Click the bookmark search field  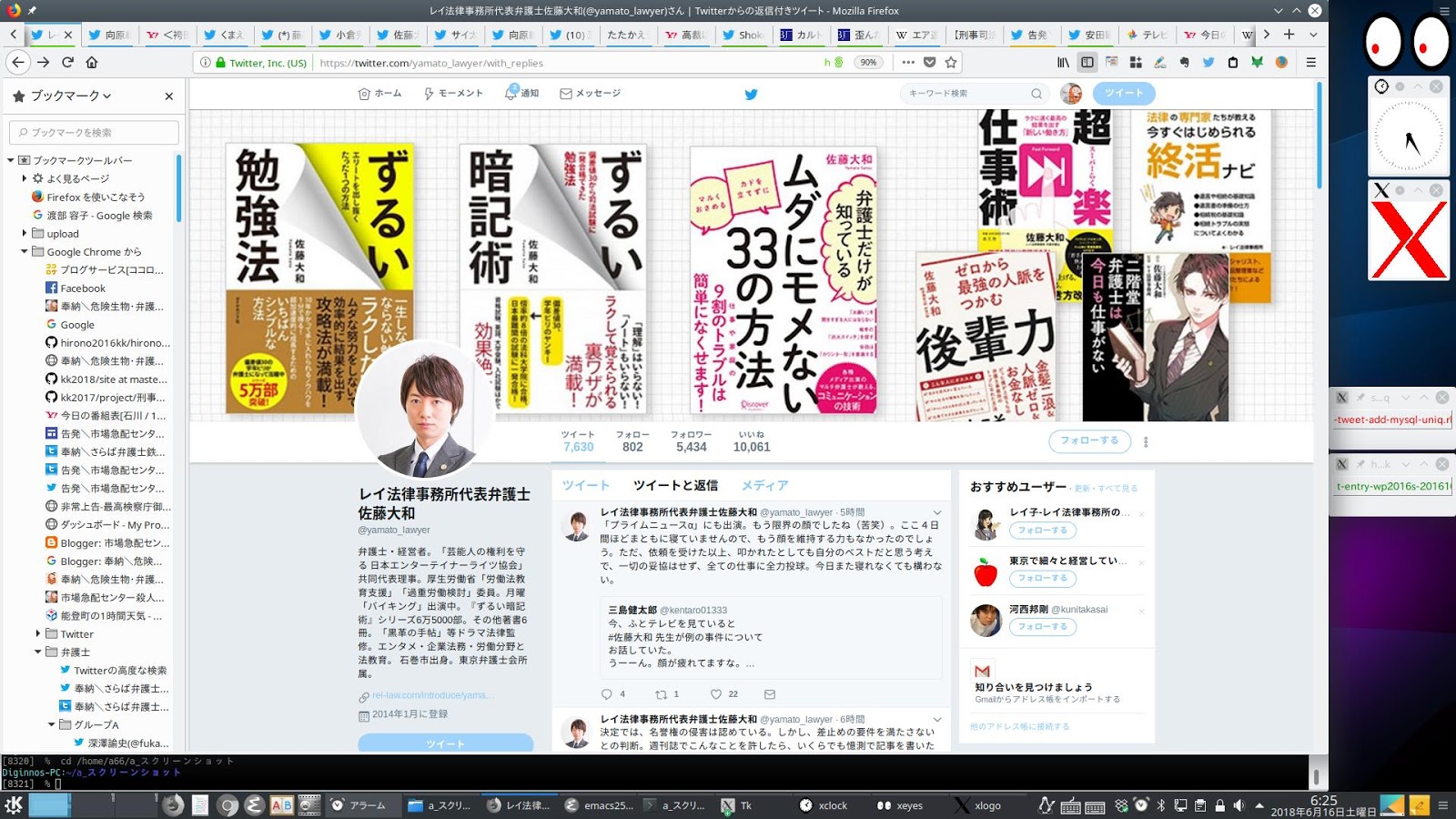(x=94, y=132)
